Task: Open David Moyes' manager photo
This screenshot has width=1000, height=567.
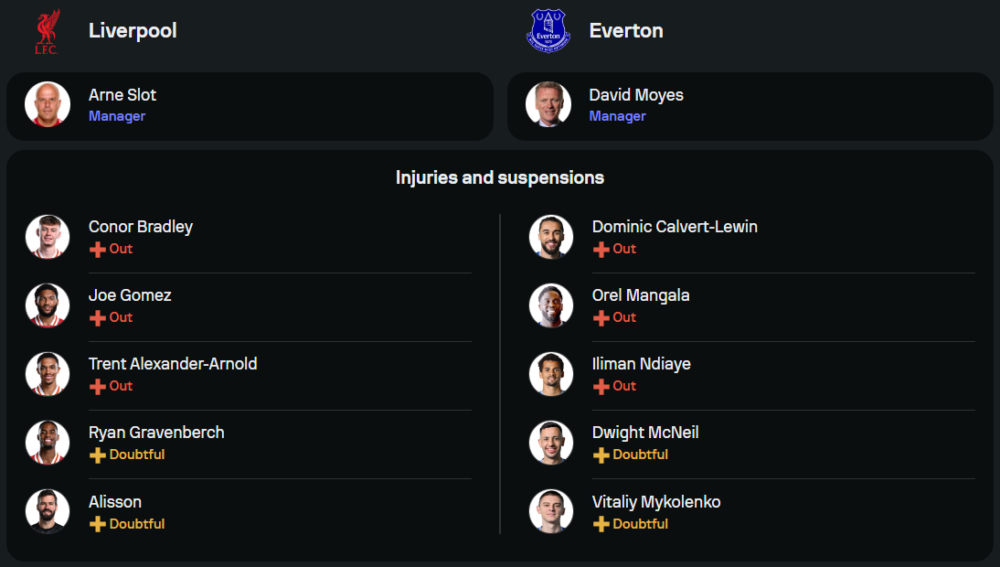Action: [548, 105]
